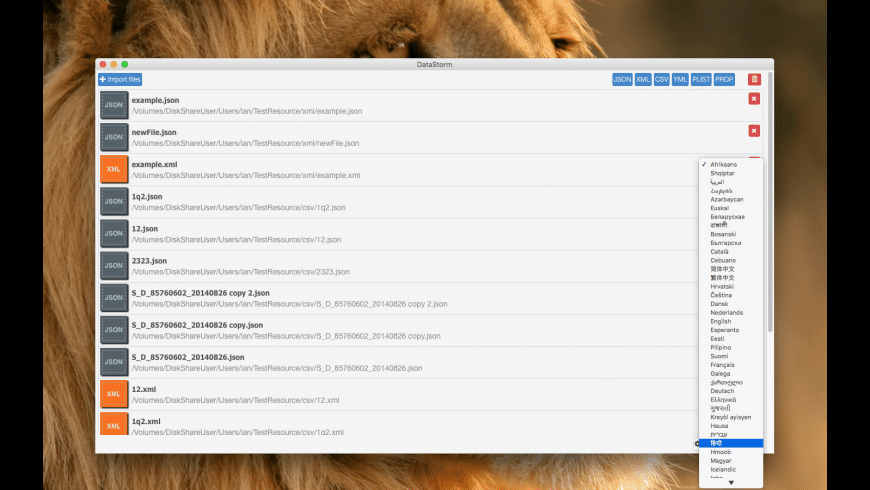
Task: Click the PLIST format toolbar button
Action: [701, 79]
